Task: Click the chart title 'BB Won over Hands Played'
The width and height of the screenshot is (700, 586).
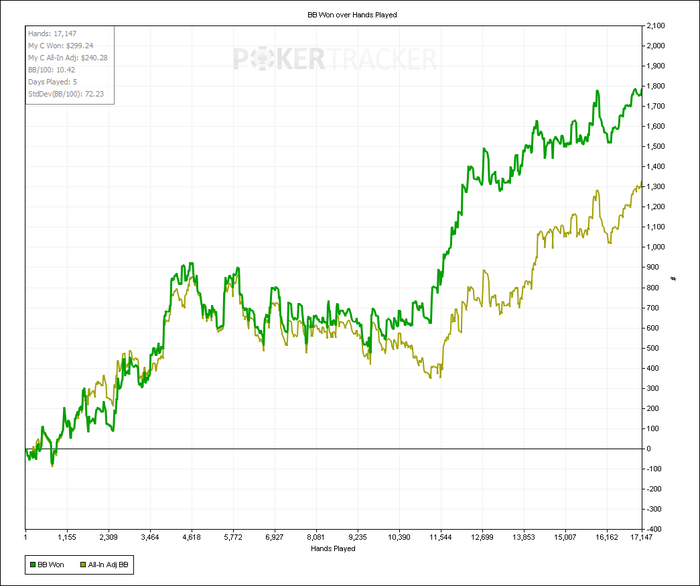Action: click(352, 15)
